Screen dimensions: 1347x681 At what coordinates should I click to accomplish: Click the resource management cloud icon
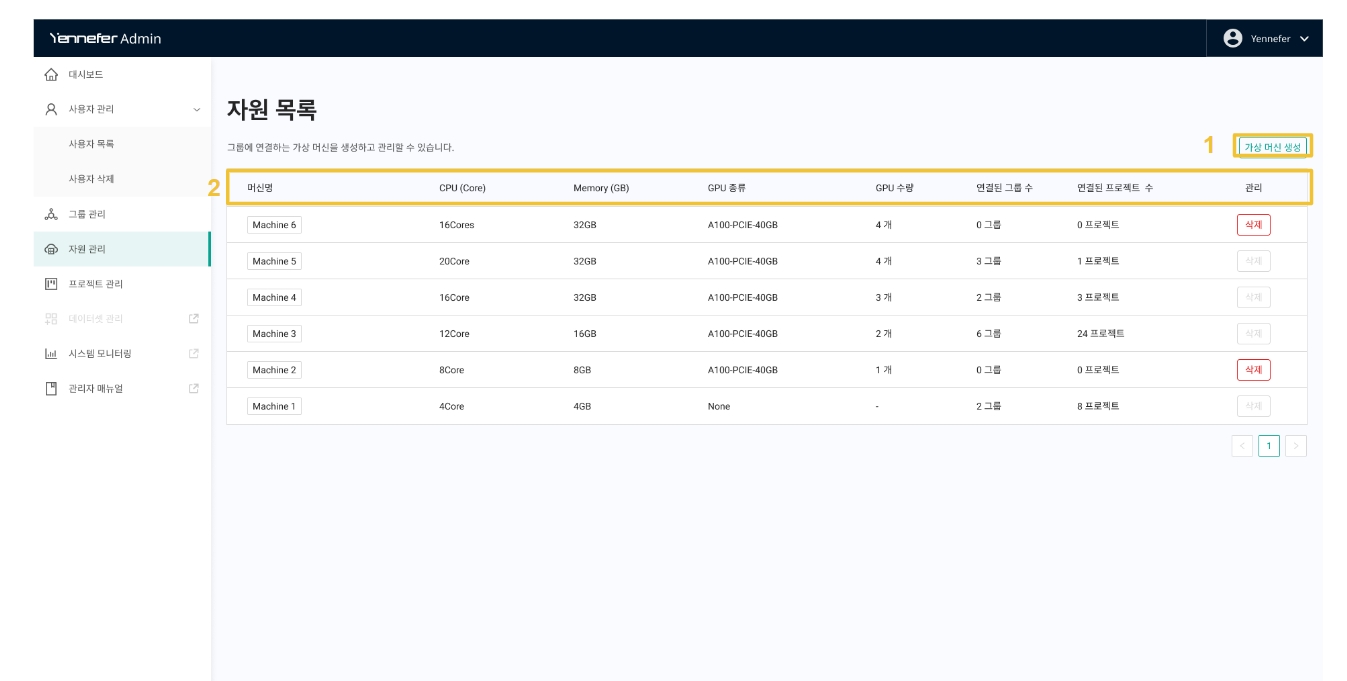[x=52, y=249]
